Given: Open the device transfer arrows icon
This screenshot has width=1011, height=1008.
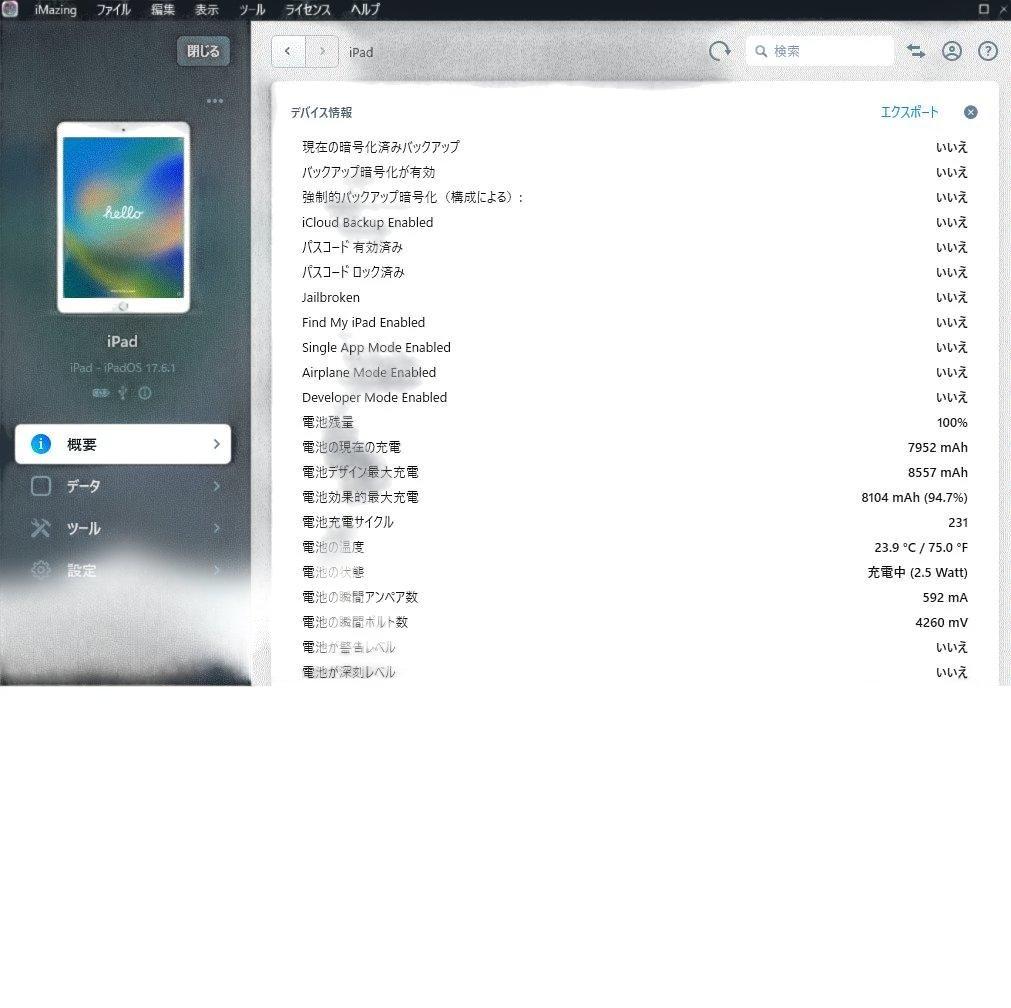Looking at the screenshot, I should pos(916,51).
